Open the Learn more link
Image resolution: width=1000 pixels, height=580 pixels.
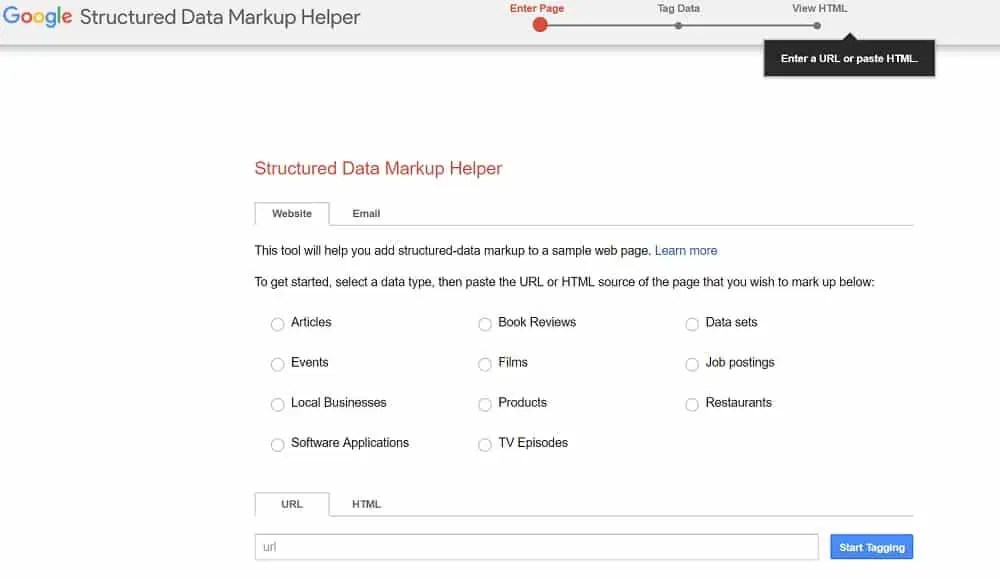coord(686,251)
